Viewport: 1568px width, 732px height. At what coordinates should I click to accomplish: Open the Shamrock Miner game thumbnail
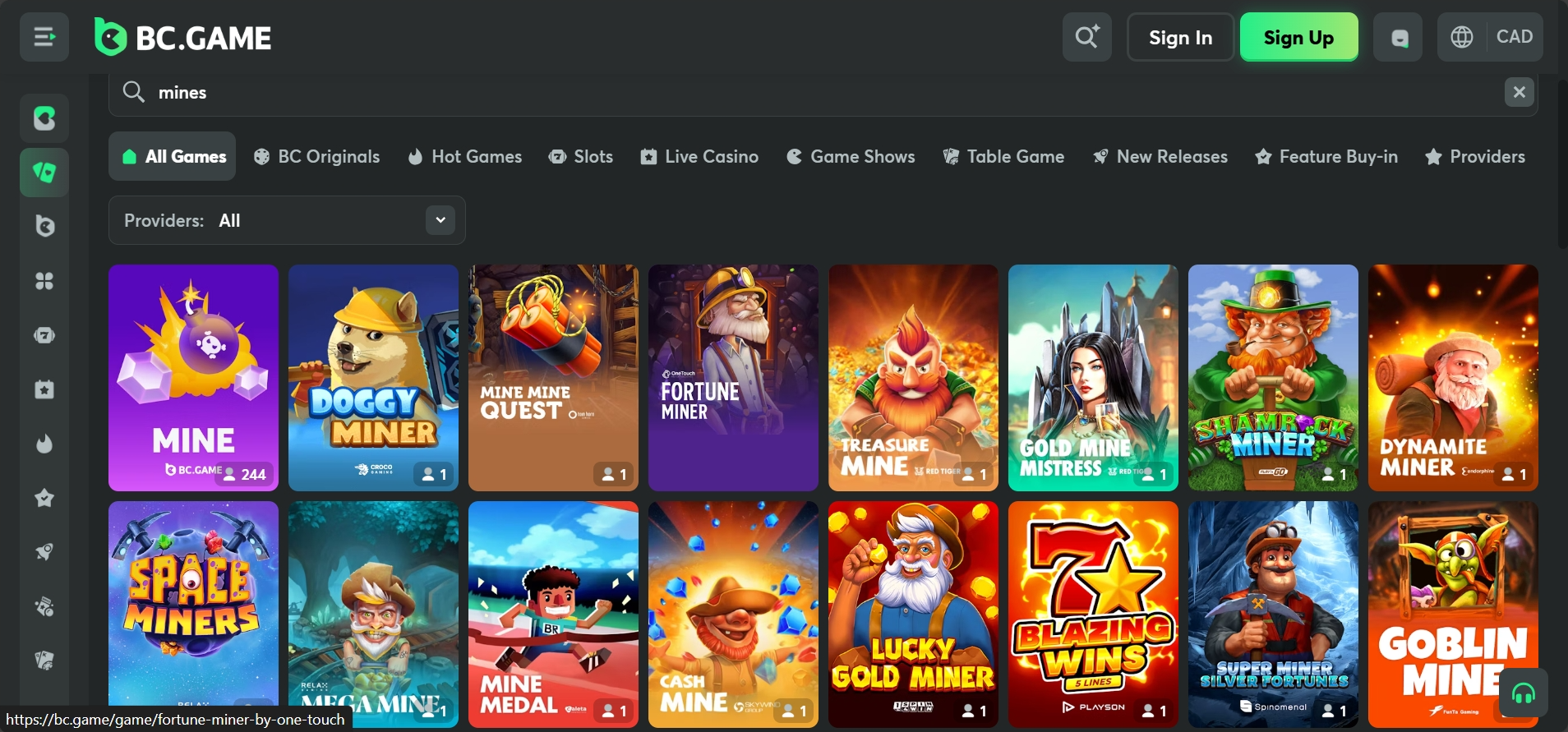click(1273, 378)
